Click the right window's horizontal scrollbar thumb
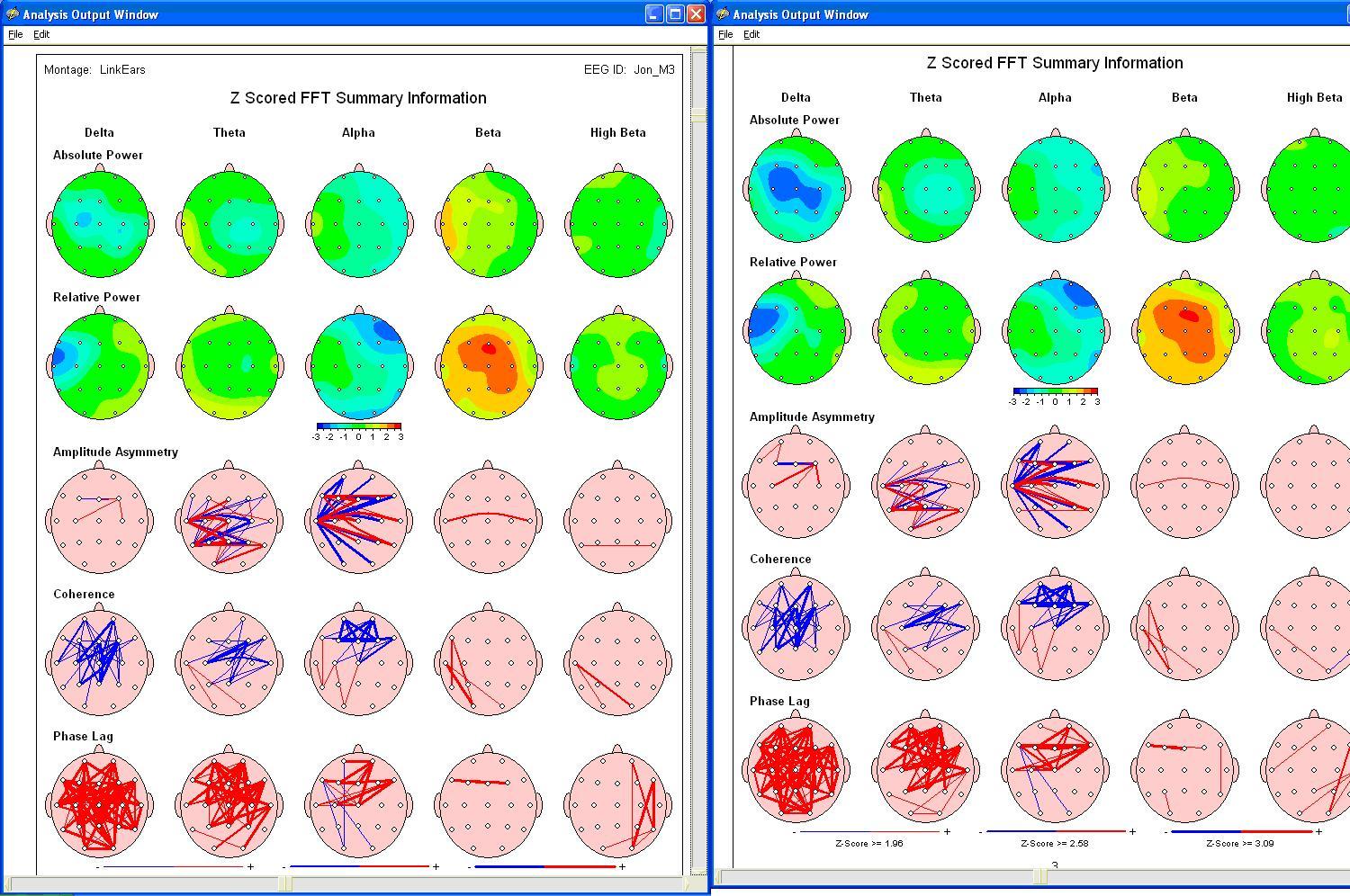 1039,875
